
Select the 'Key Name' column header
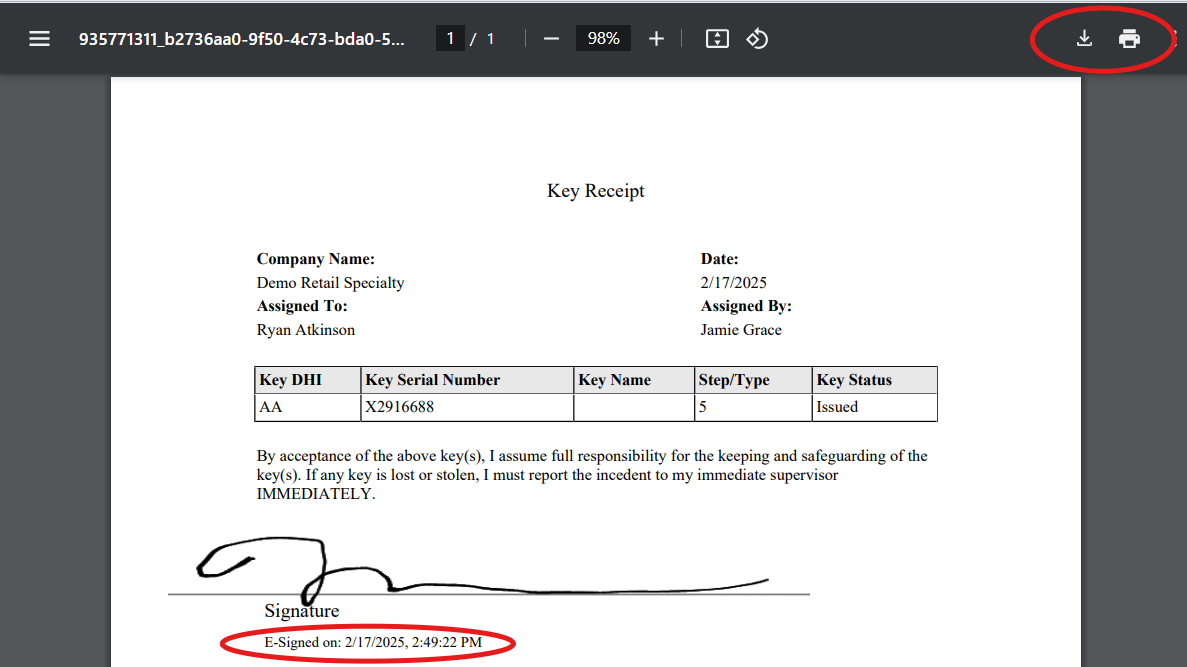(634, 380)
